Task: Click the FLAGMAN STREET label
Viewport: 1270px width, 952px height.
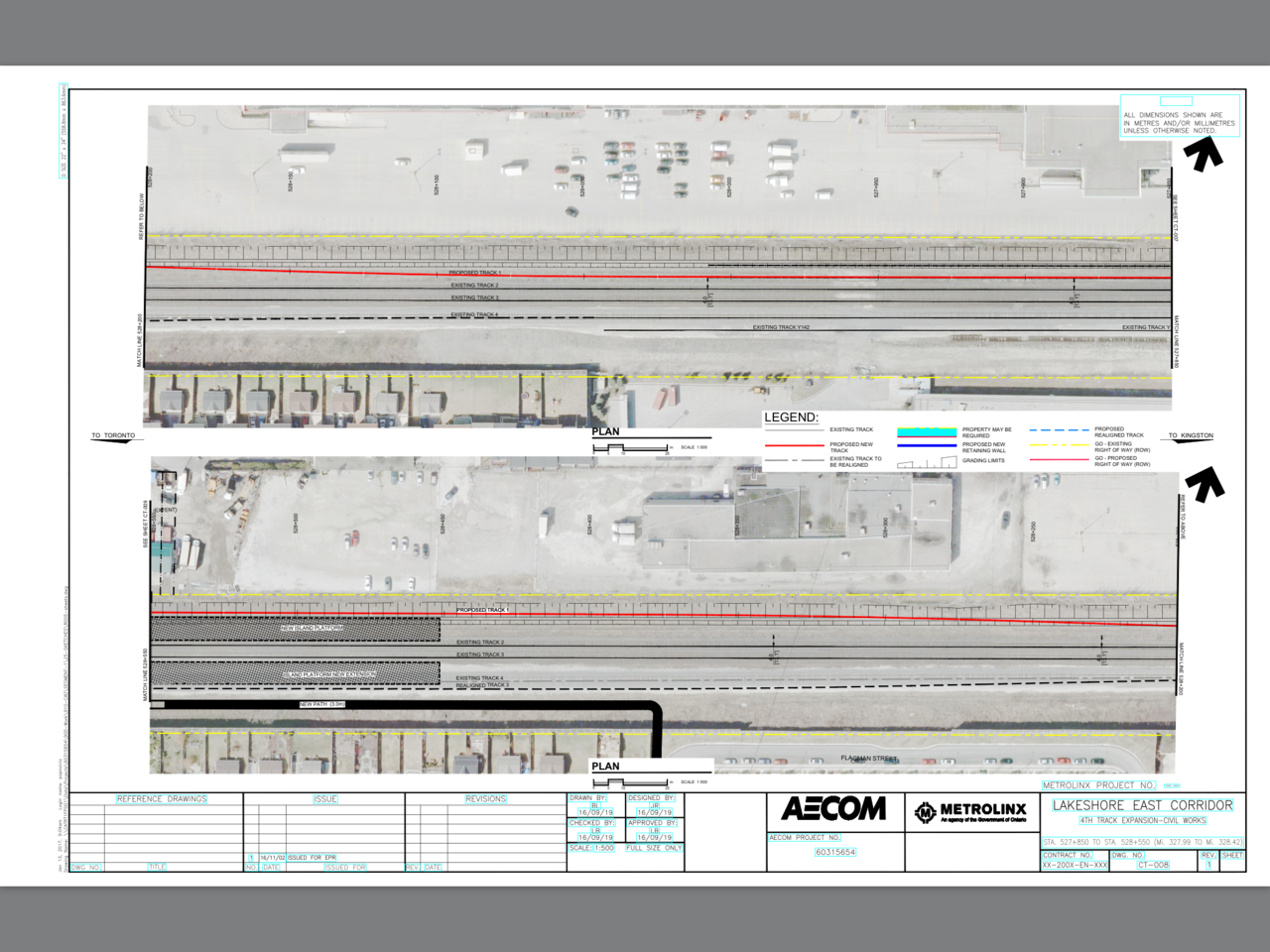Action: coord(869,758)
